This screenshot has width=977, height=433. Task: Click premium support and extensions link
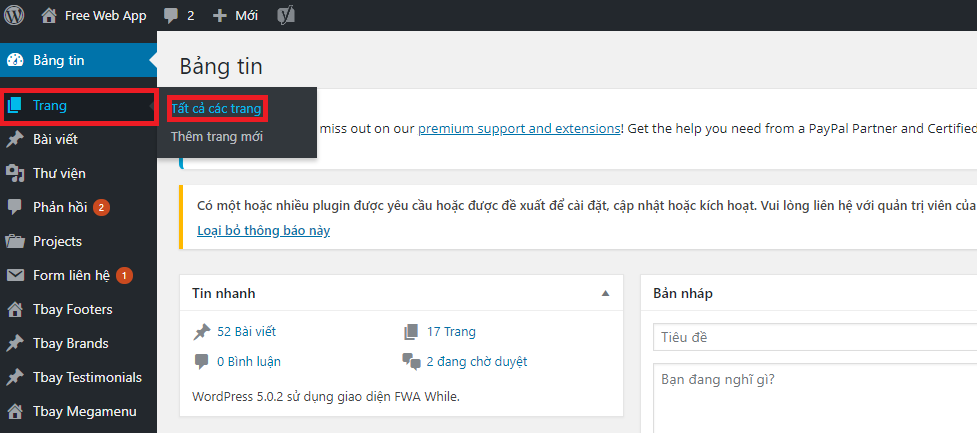tap(519, 129)
